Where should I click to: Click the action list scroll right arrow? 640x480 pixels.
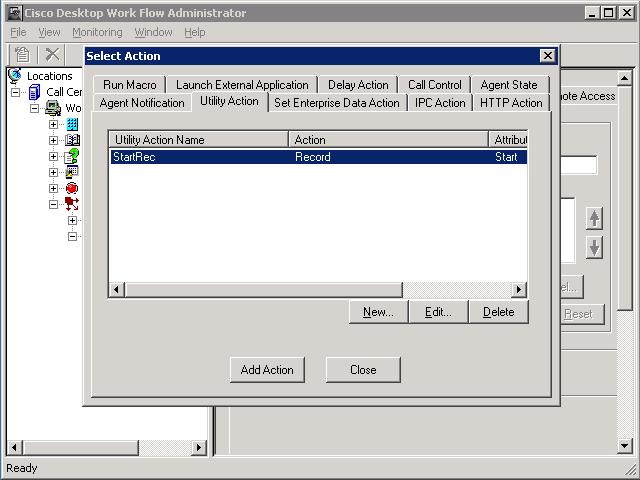click(x=519, y=289)
